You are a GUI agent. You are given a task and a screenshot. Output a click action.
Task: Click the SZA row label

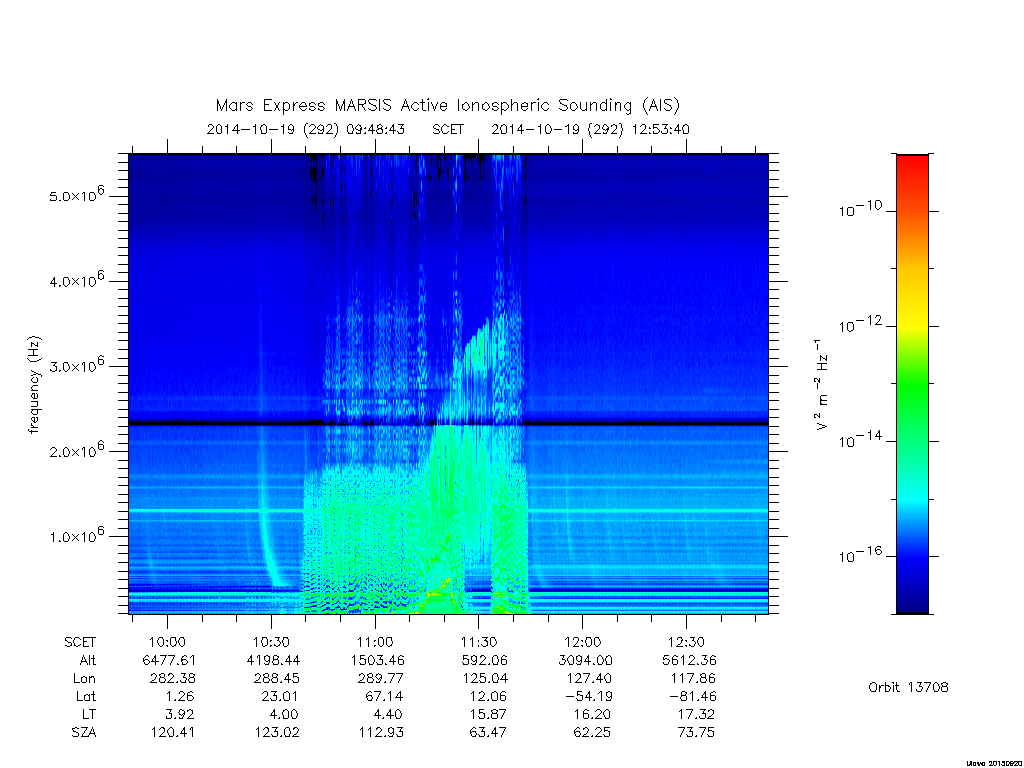[x=84, y=732]
